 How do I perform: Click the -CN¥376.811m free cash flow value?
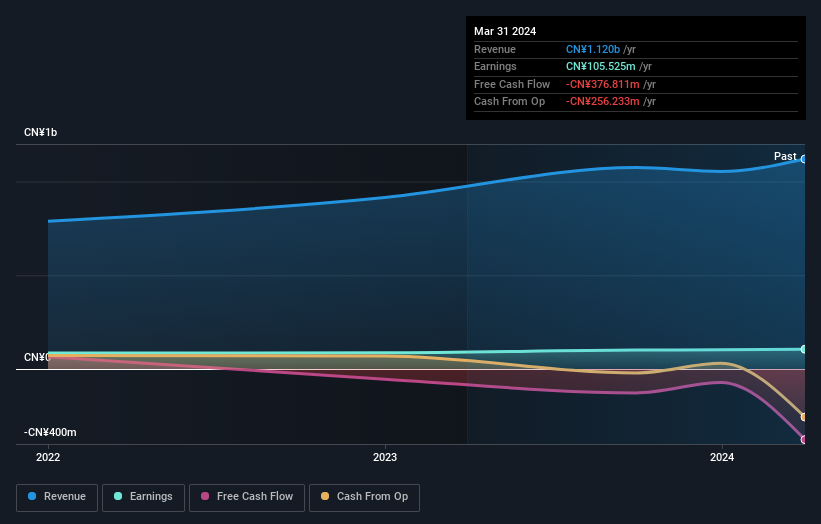(602, 84)
